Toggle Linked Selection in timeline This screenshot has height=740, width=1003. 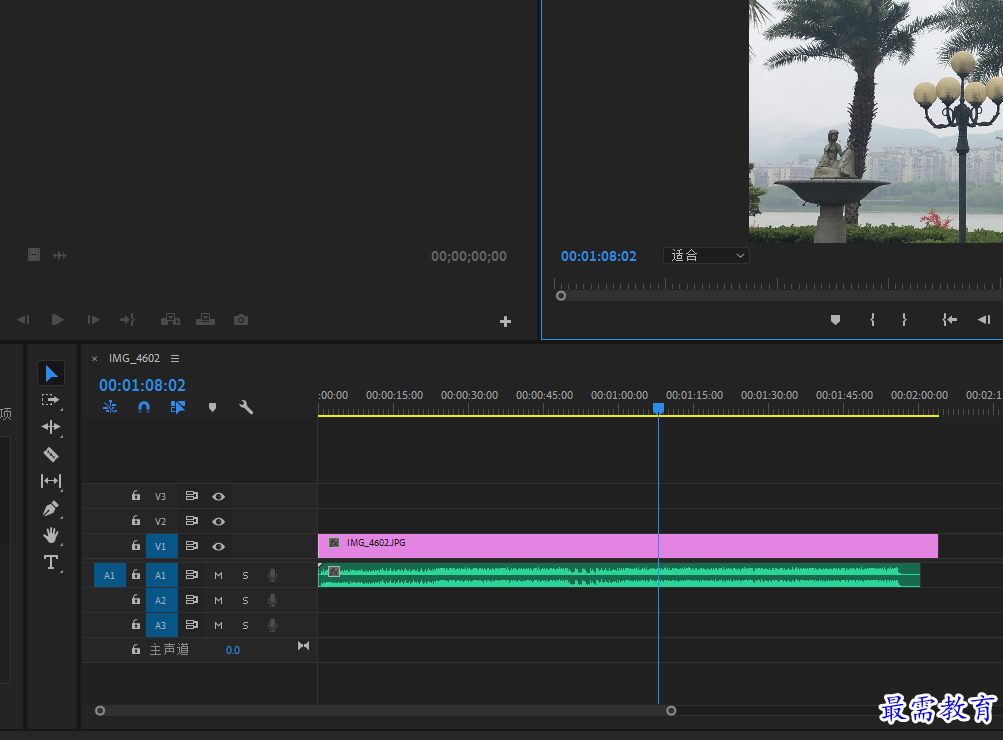click(178, 407)
